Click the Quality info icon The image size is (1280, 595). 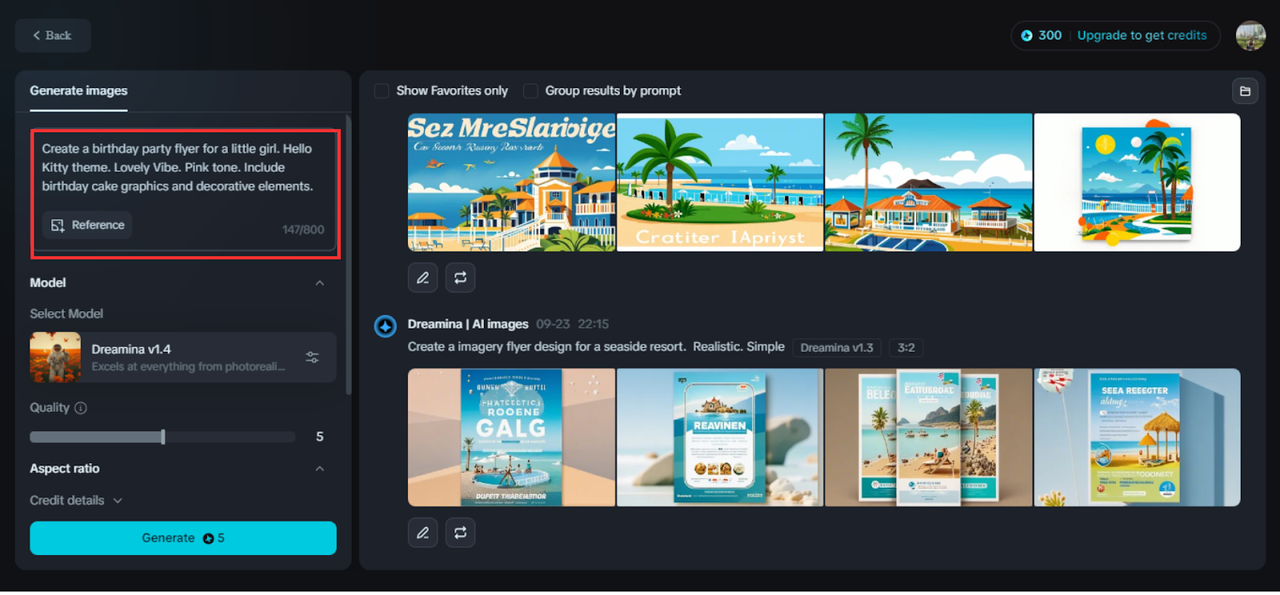click(x=81, y=408)
